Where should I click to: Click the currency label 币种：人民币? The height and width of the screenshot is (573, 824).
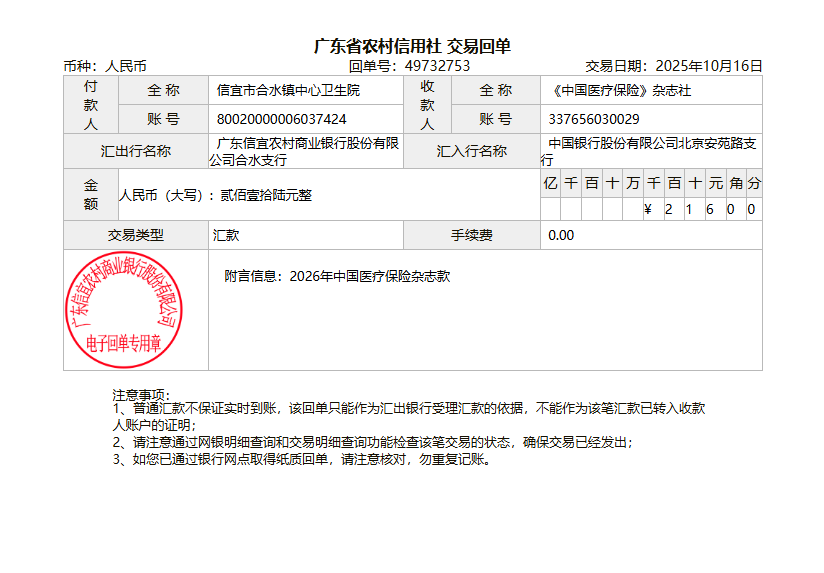point(105,66)
